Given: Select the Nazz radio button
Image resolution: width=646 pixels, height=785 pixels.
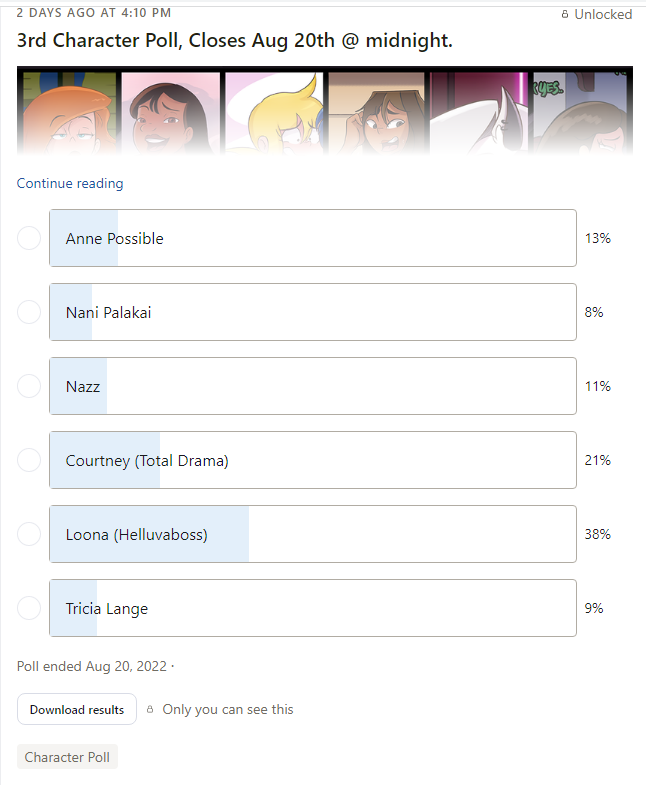Looking at the screenshot, I should [29, 386].
